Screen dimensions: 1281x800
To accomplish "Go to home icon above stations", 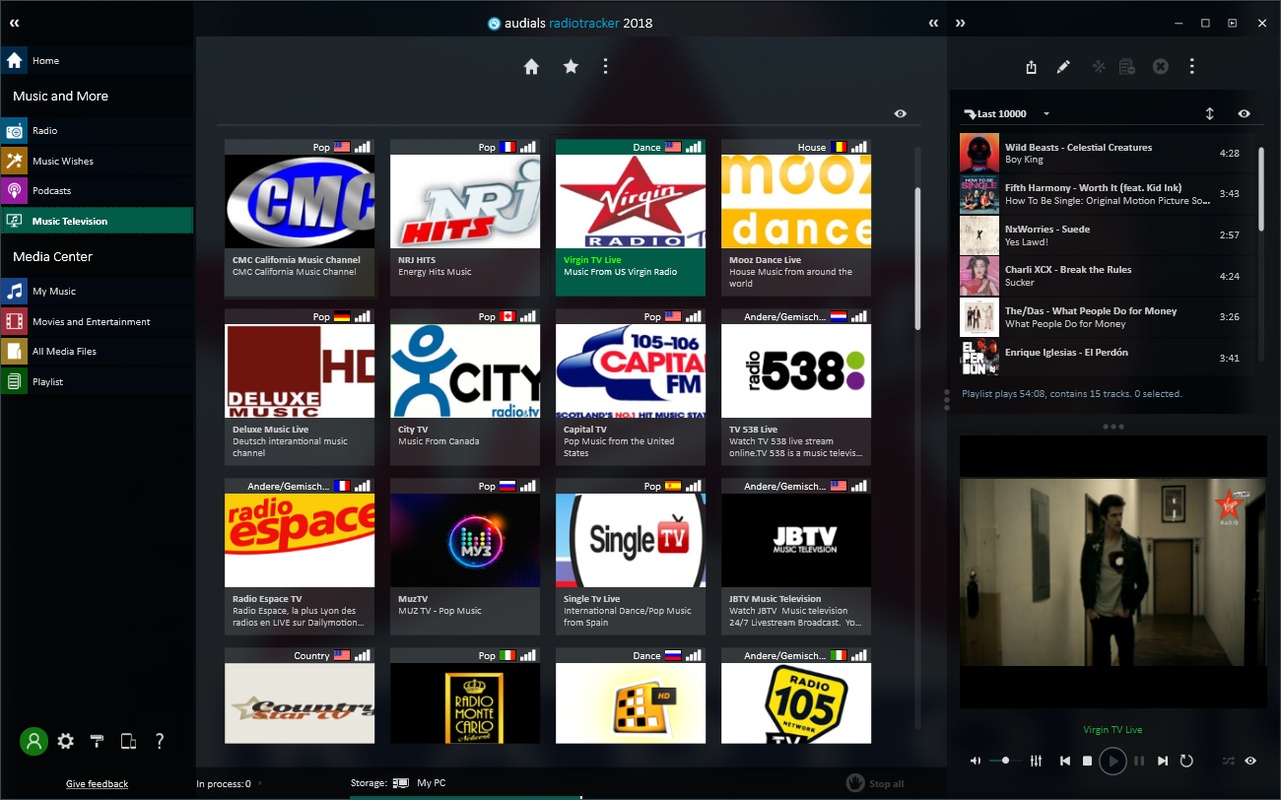I will click(x=532, y=66).
